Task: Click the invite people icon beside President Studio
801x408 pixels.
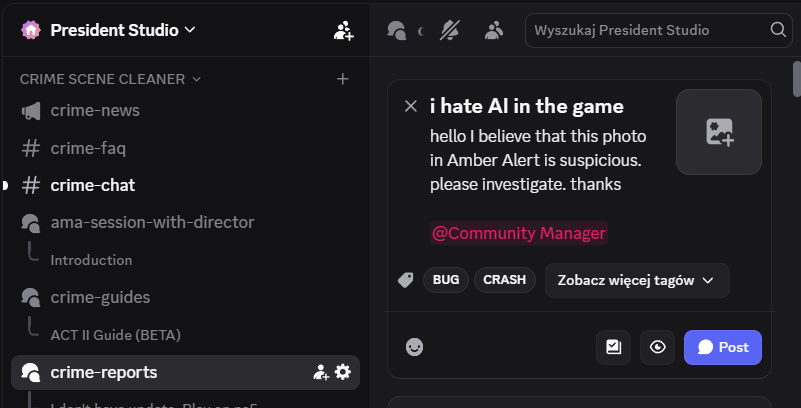Action: 343,30
